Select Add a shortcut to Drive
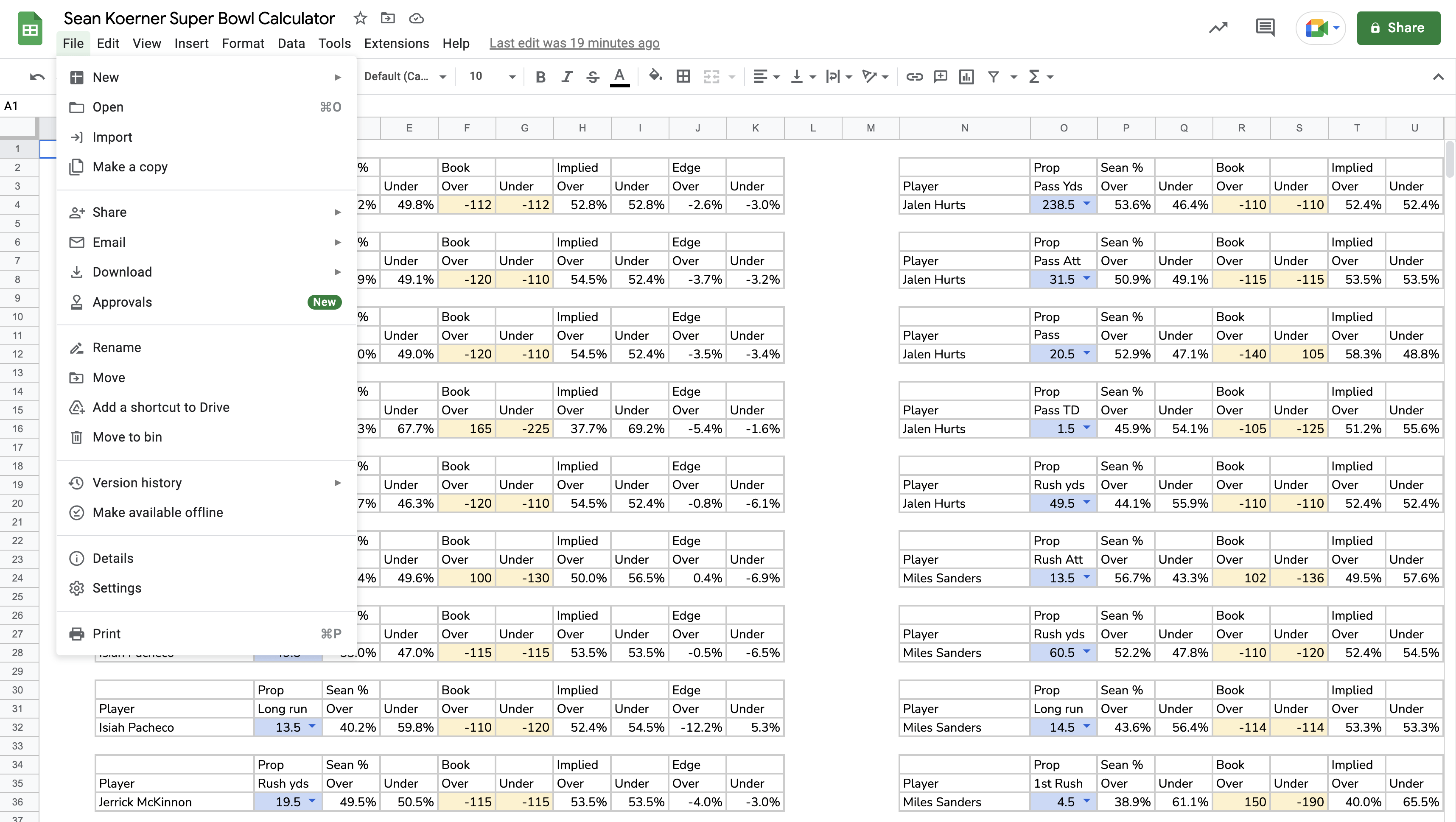 pos(206,407)
